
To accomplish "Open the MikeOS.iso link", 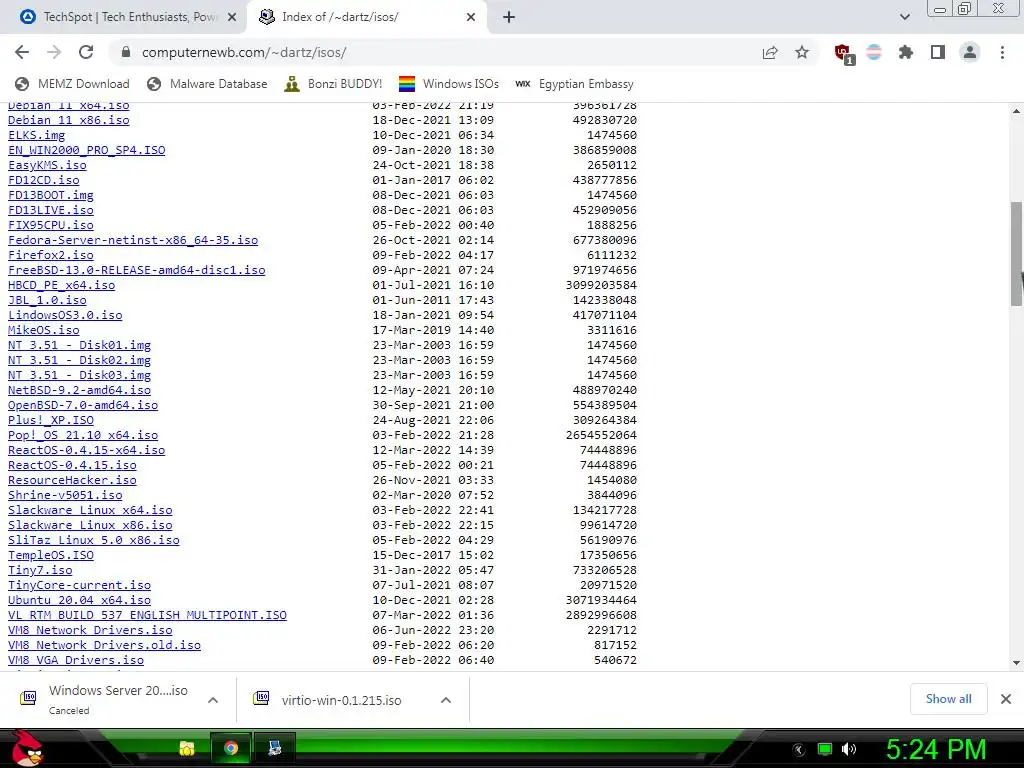I will 44,330.
